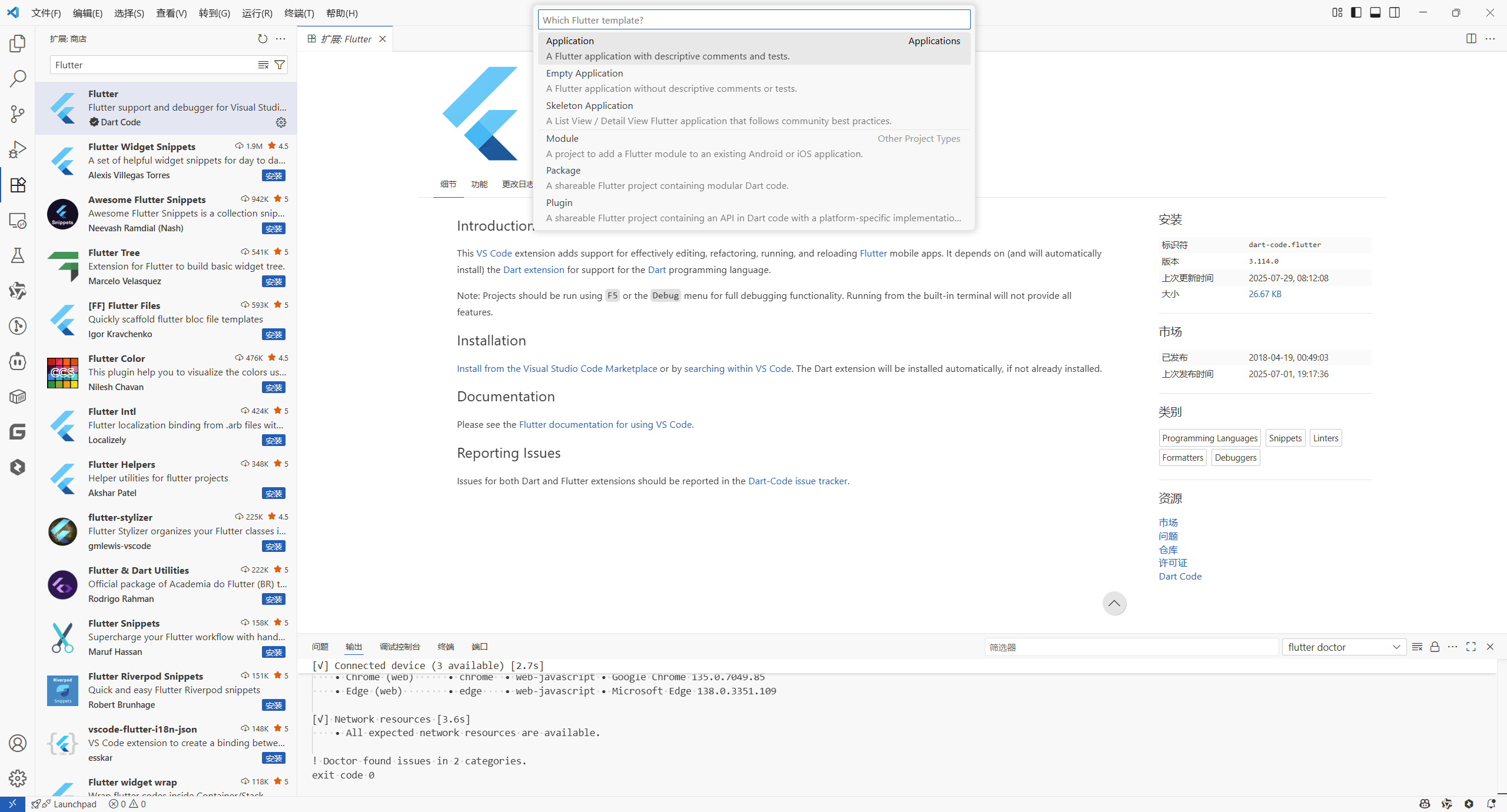Customize layout from title bar
Viewport: 1507px width, 812px height.
click(x=1337, y=13)
